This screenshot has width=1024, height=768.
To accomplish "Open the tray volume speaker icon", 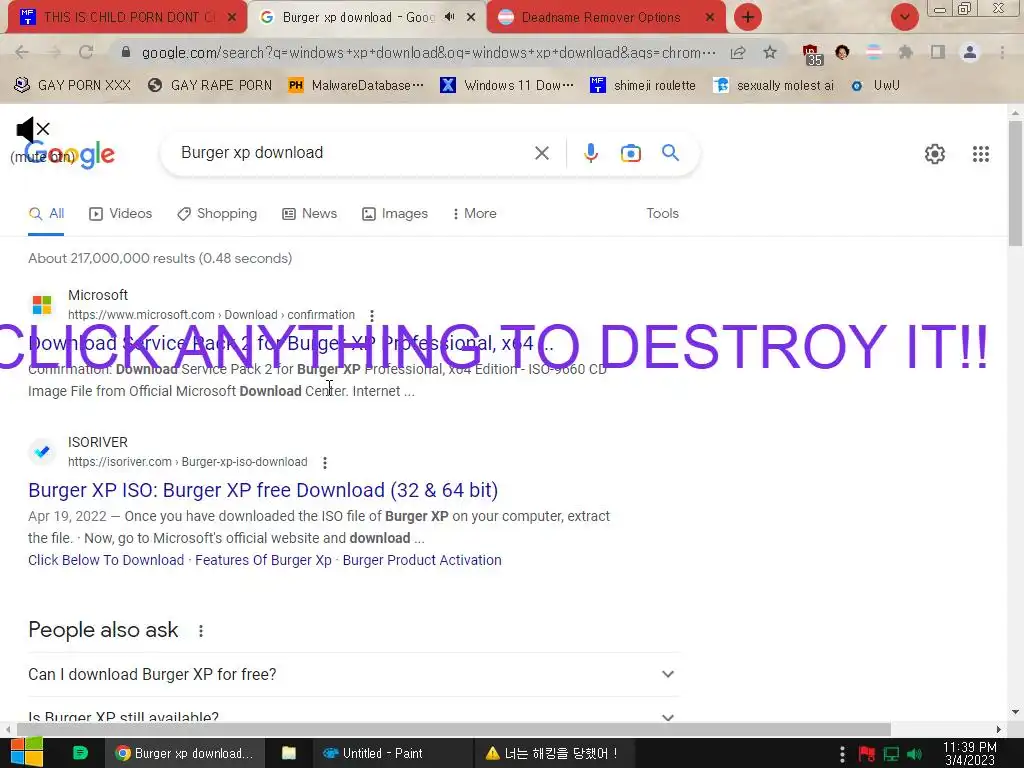I will point(914,754).
